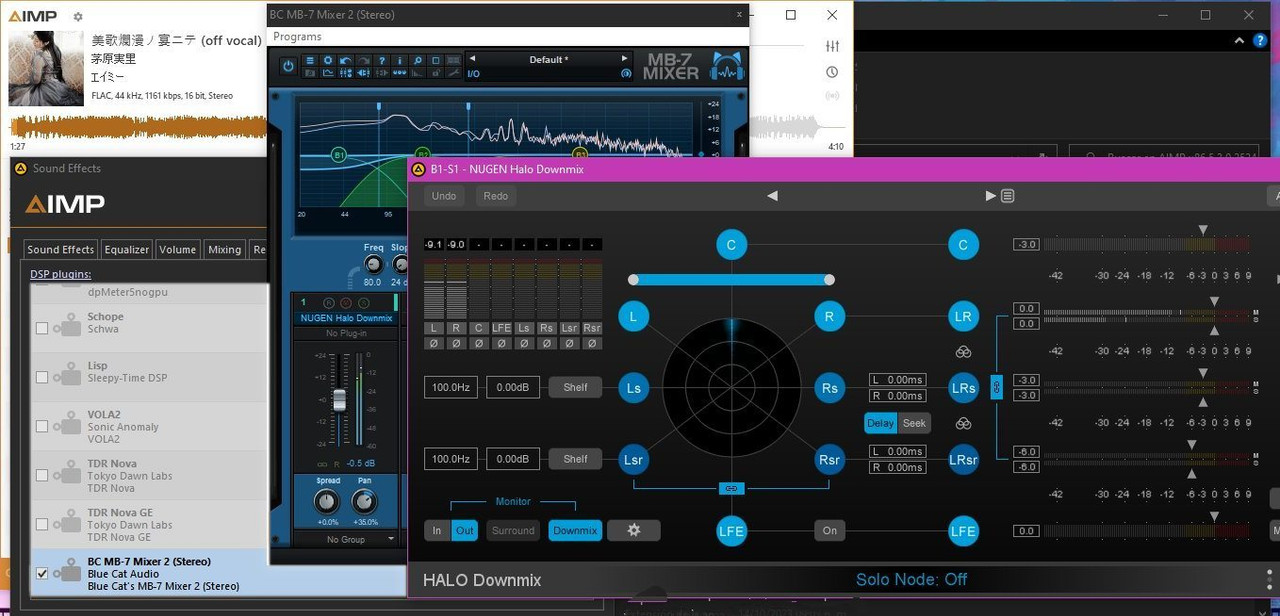This screenshot has height=616, width=1280.
Task: Adjust the band 1 gain fader
Action: [339, 400]
